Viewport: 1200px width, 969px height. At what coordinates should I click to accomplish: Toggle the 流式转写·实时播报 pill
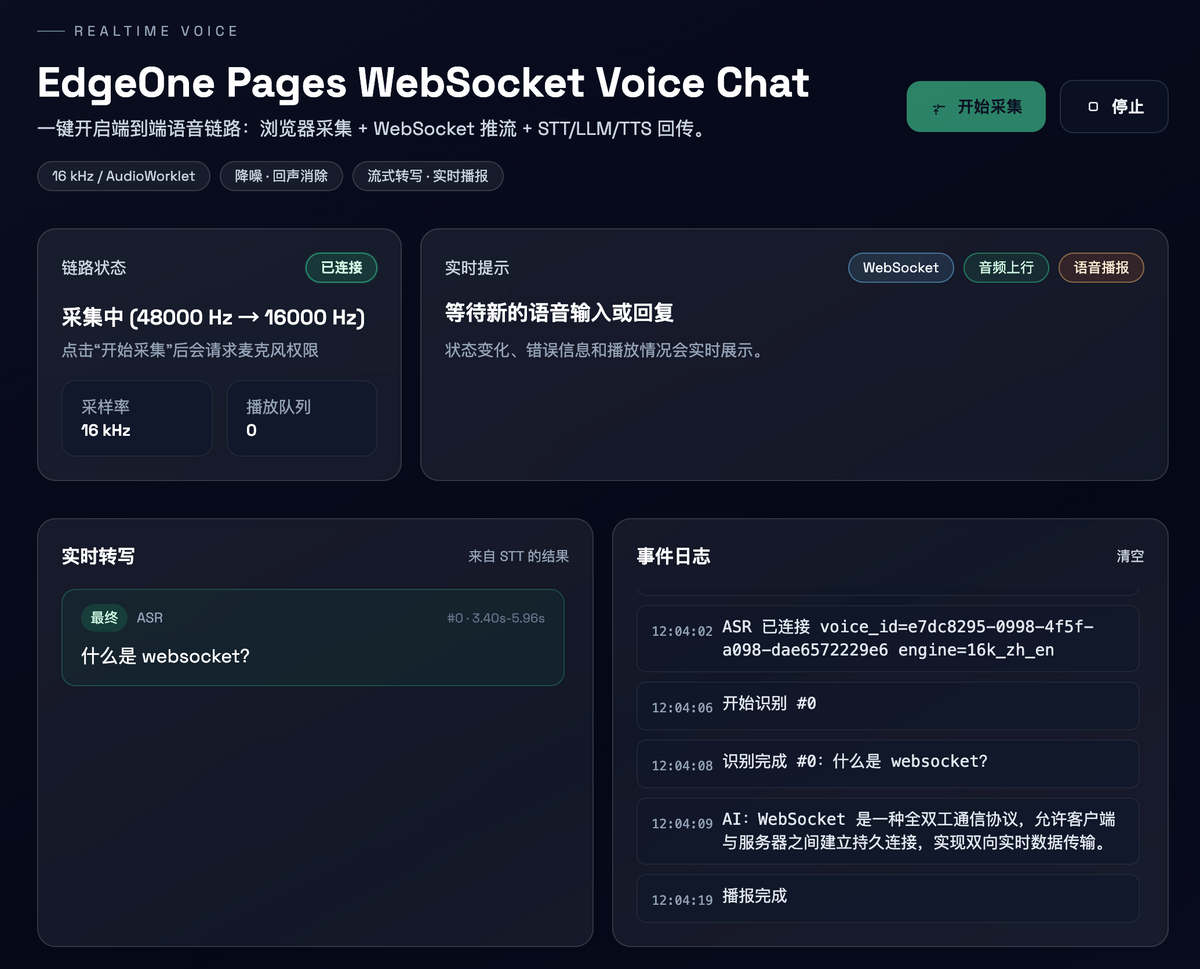[x=428, y=176]
